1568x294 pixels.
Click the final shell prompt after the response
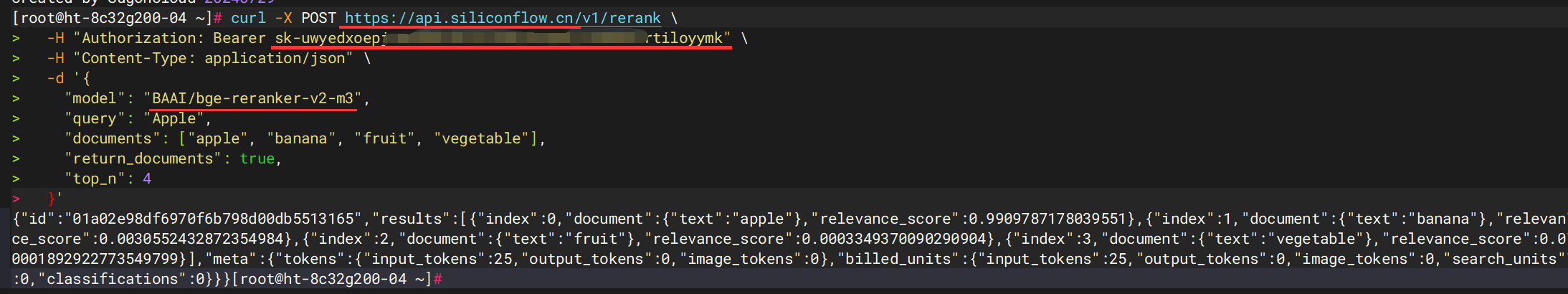[x=336, y=279]
